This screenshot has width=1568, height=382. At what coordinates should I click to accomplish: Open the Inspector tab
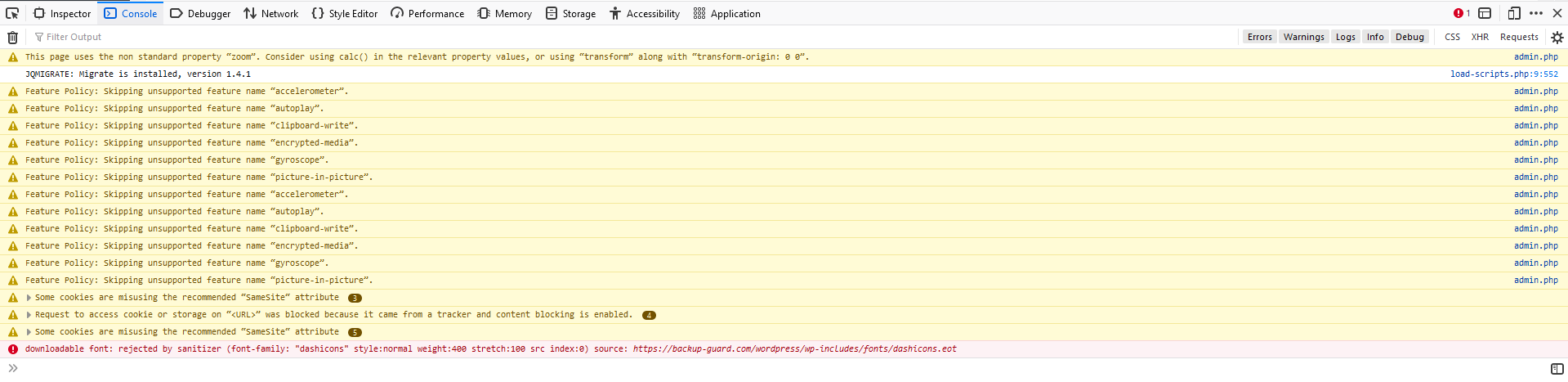(x=62, y=13)
